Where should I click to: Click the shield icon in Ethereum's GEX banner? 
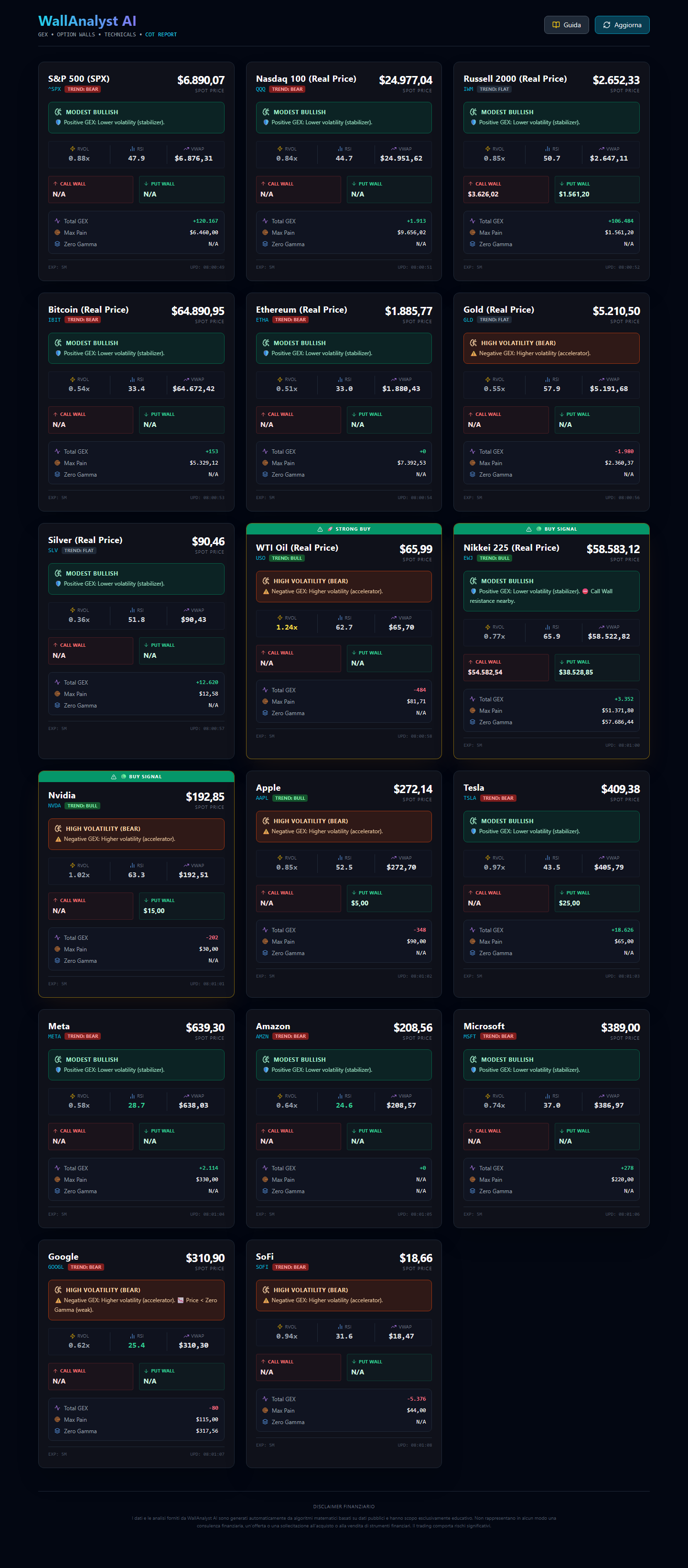(x=266, y=354)
